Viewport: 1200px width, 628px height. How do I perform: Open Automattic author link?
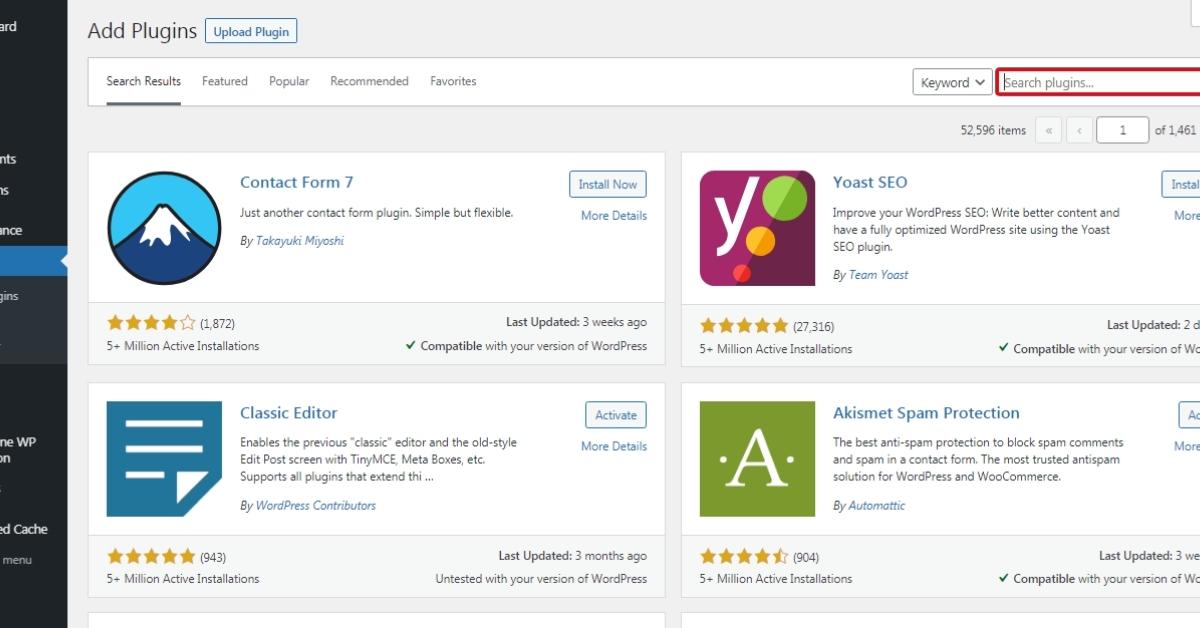pos(877,505)
